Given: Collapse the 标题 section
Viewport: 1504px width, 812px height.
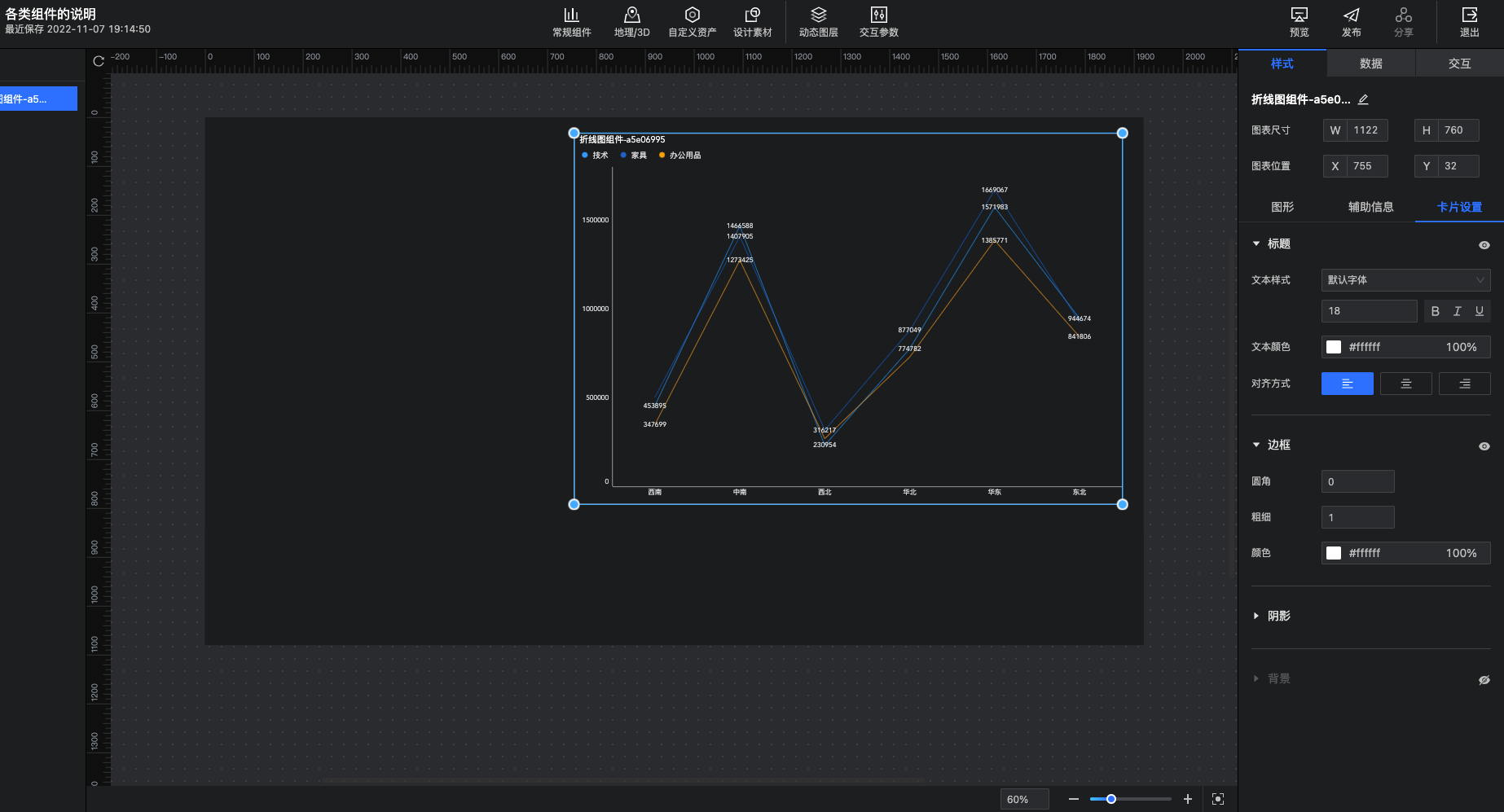Looking at the screenshot, I should coord(1256,244).
